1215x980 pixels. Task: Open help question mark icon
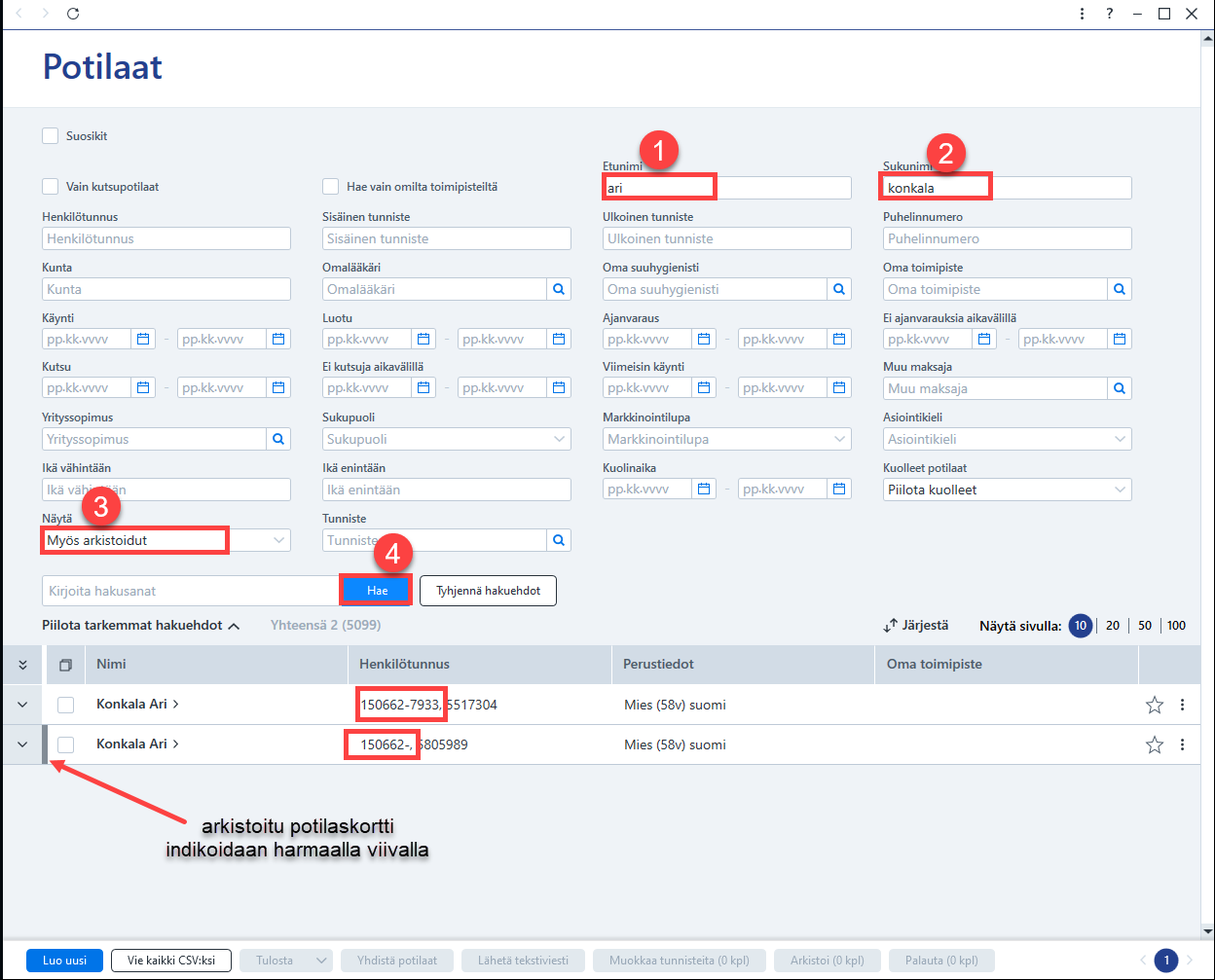[x=1110, y=14]
